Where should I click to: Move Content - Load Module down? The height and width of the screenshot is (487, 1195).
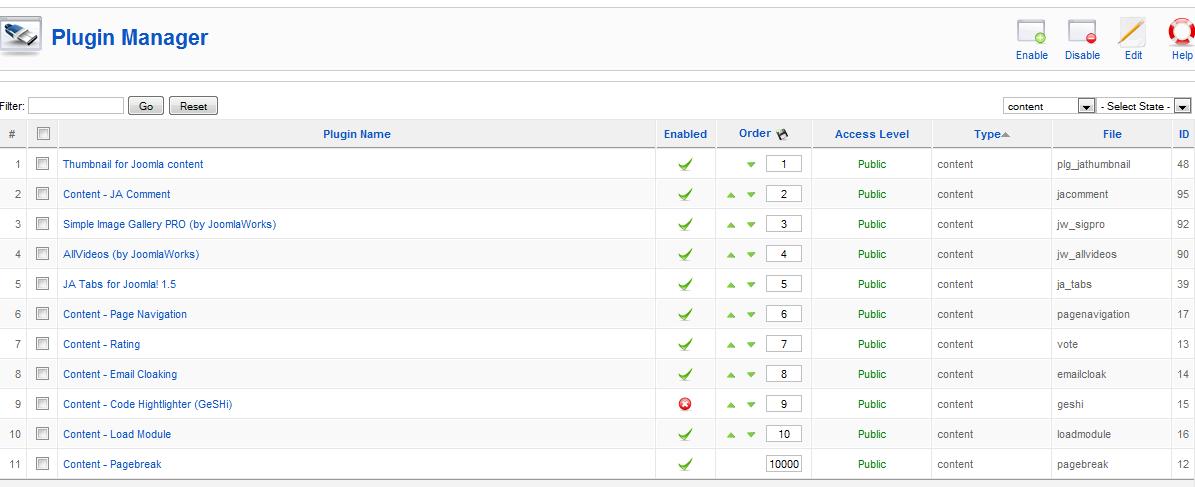coord(751,434)
